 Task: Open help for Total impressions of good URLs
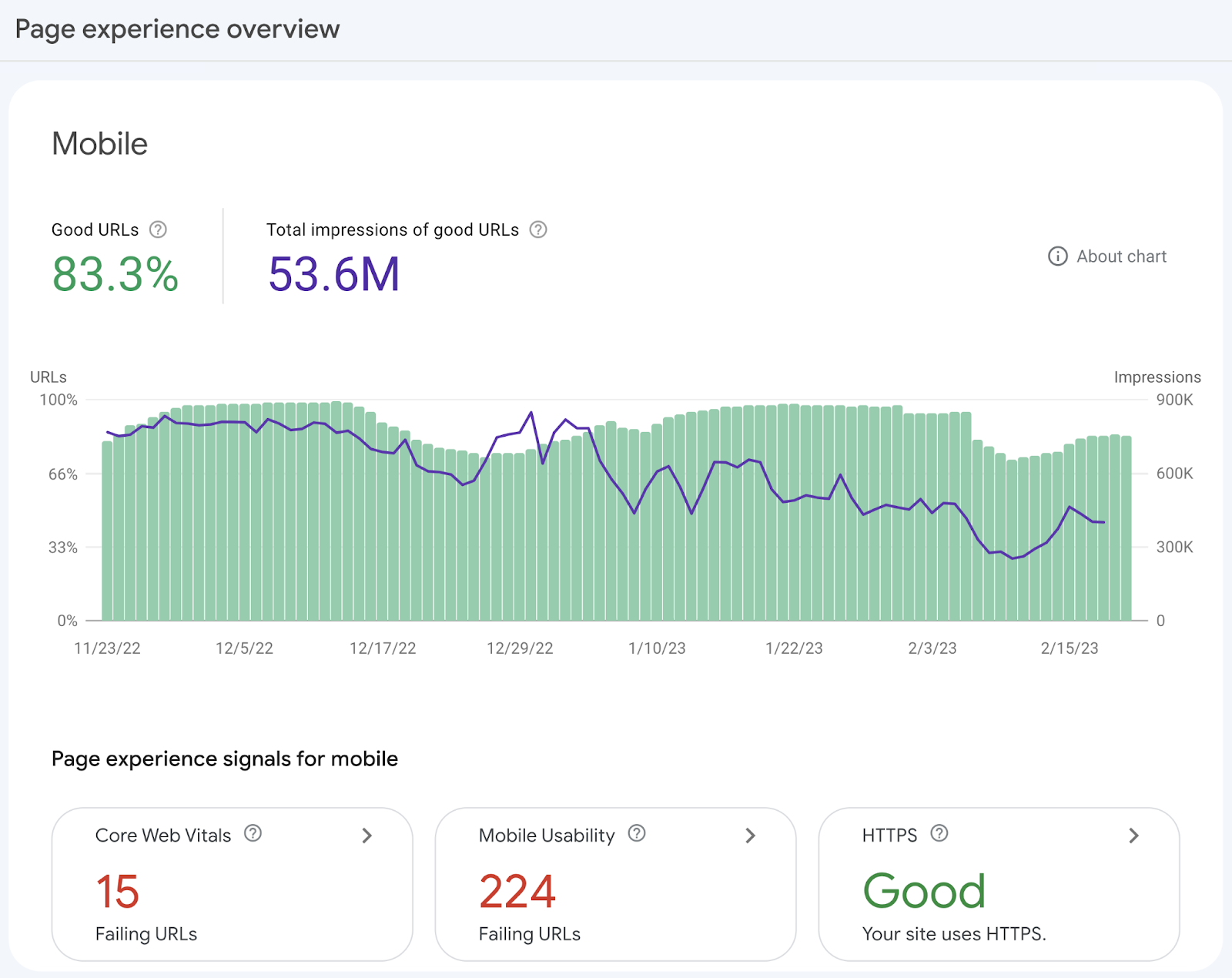coord(537,229)
